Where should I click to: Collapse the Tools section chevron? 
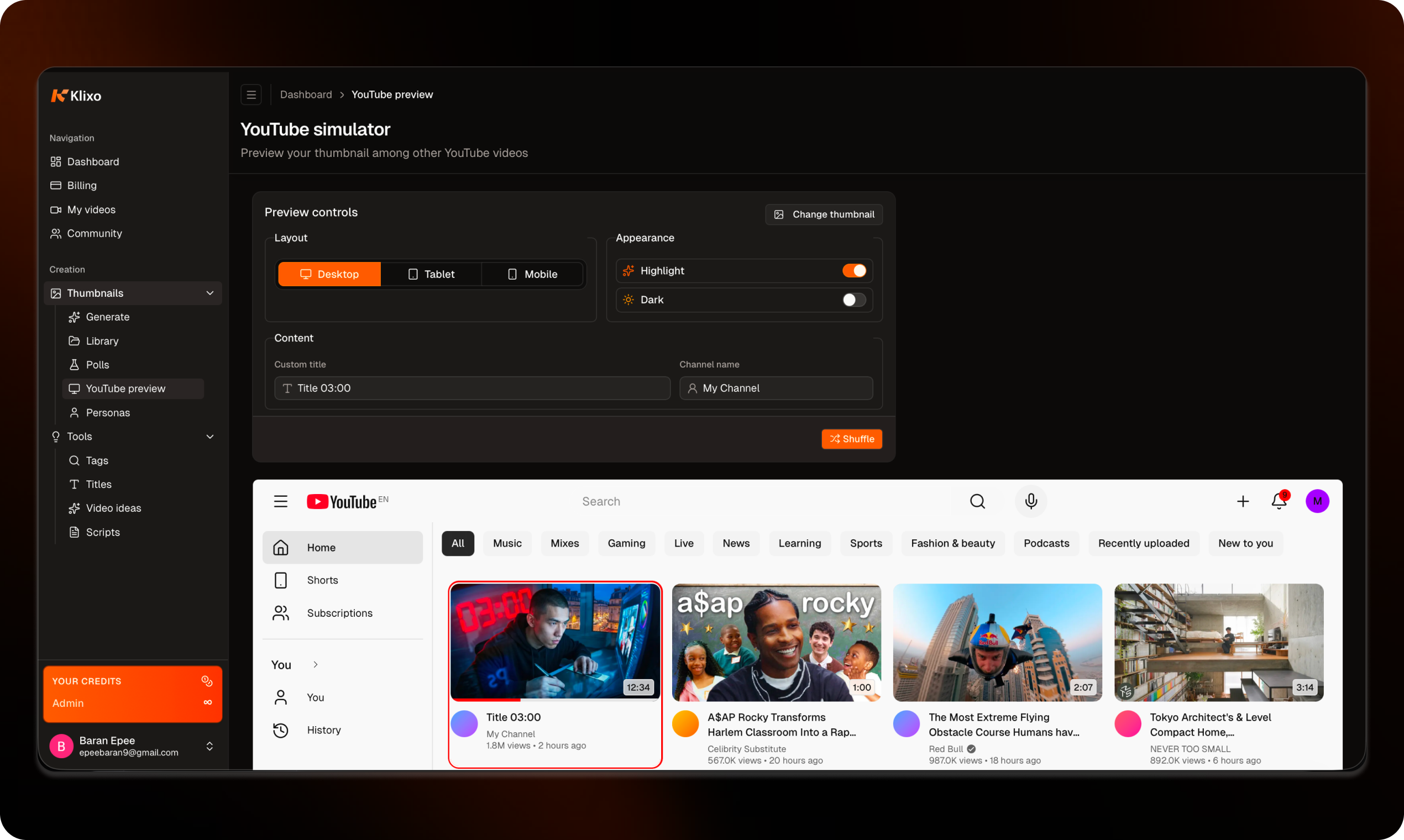(x=210, y=437)
